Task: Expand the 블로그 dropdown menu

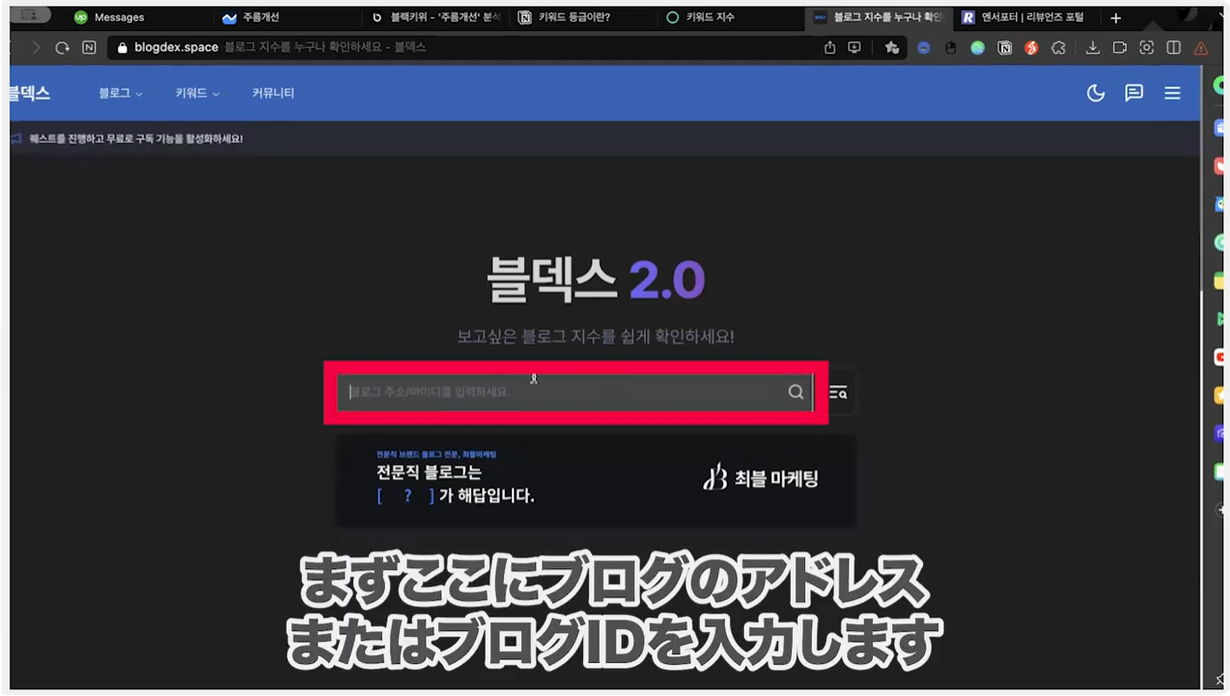Action: point(120,93)
